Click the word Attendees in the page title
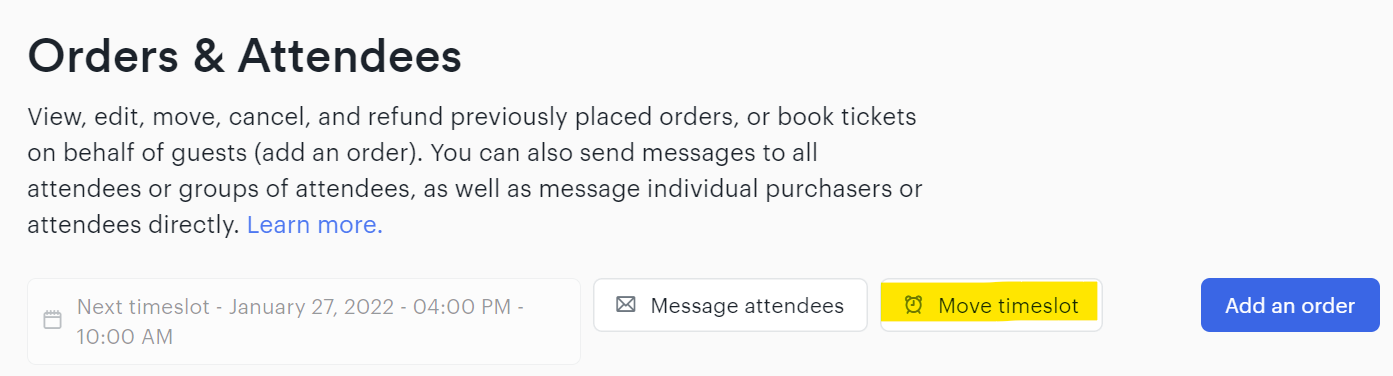 (350, 56)
